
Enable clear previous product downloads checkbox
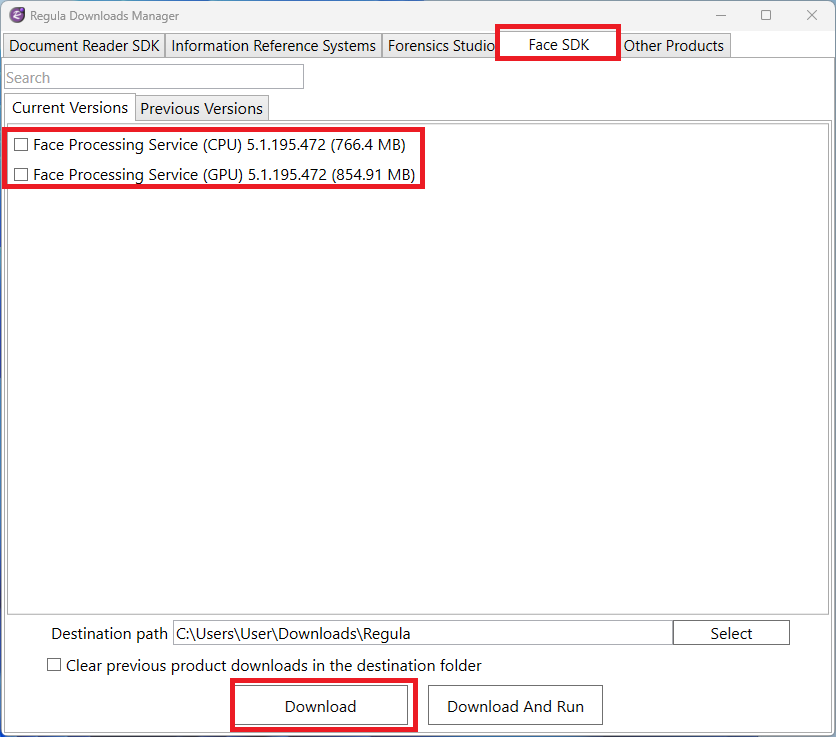point(54,664)
